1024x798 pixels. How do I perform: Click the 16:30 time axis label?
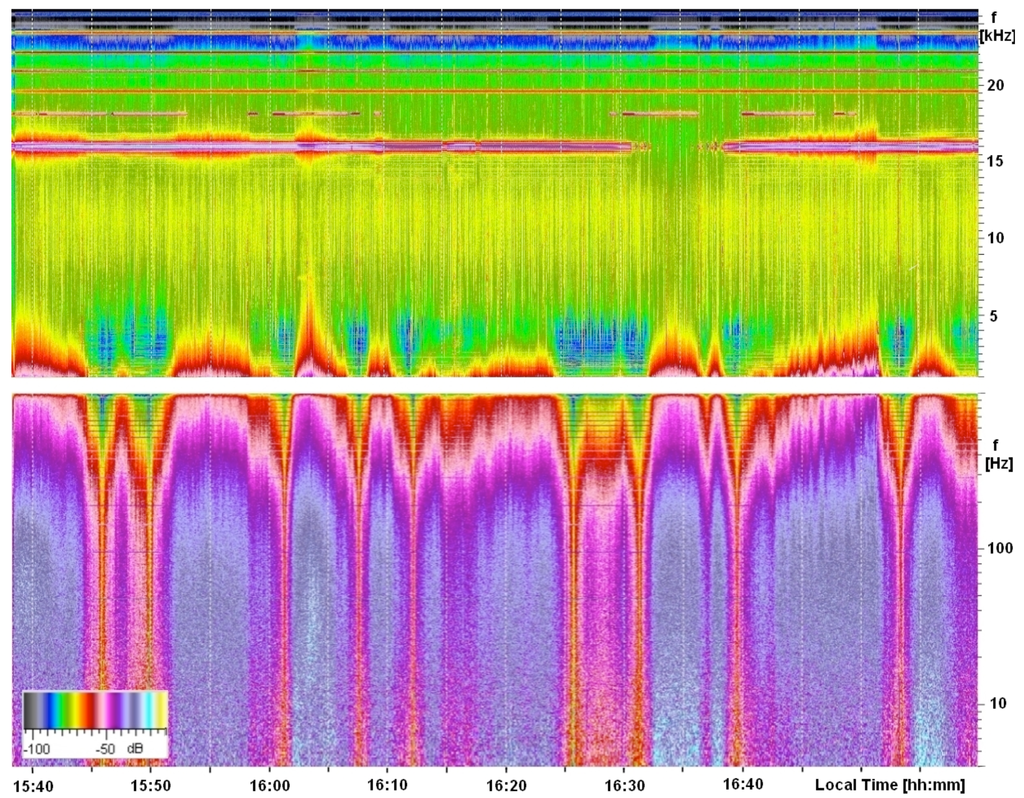(623, 785)
